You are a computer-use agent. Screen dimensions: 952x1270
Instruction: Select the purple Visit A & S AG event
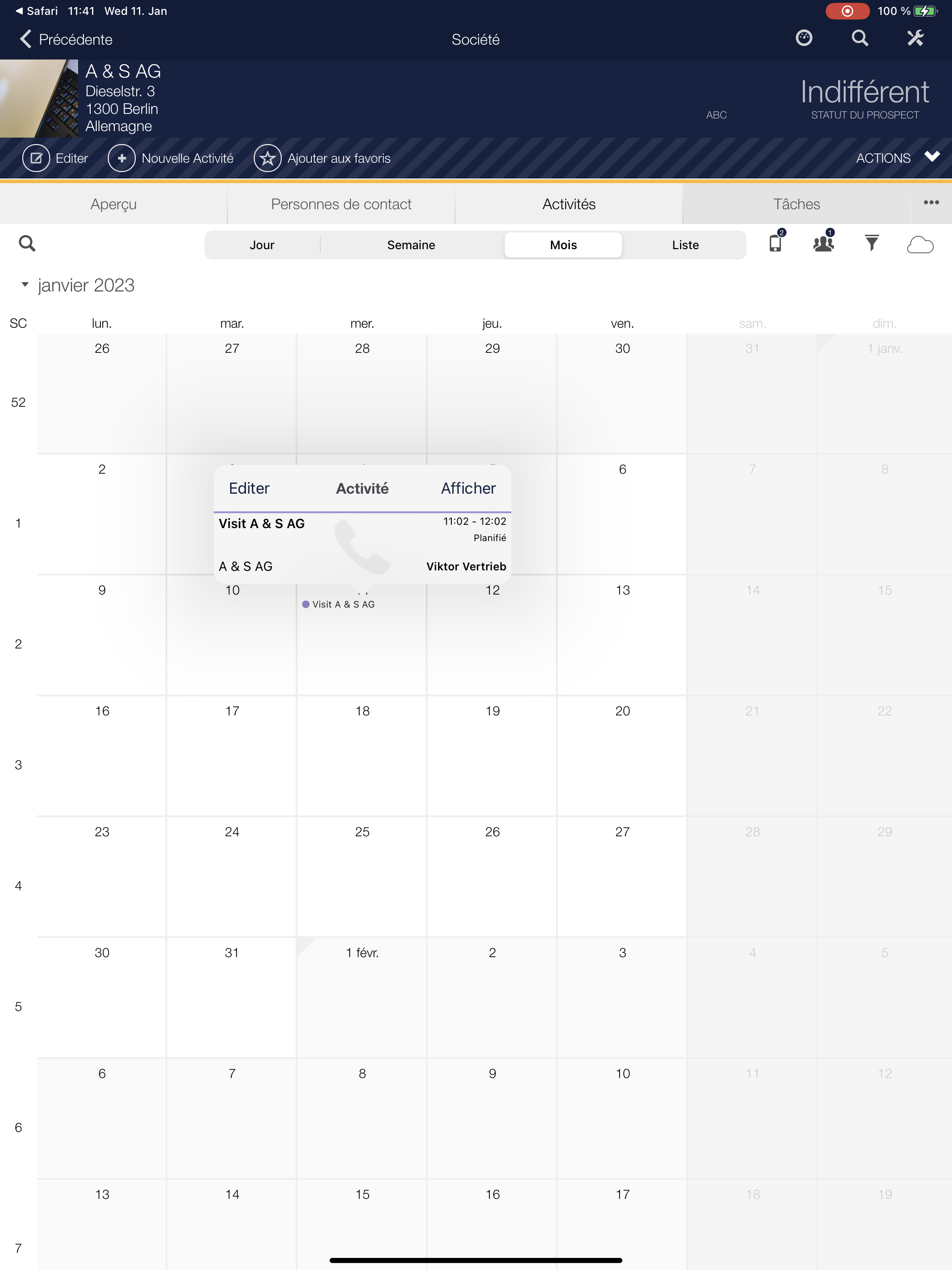click(339, 605)
